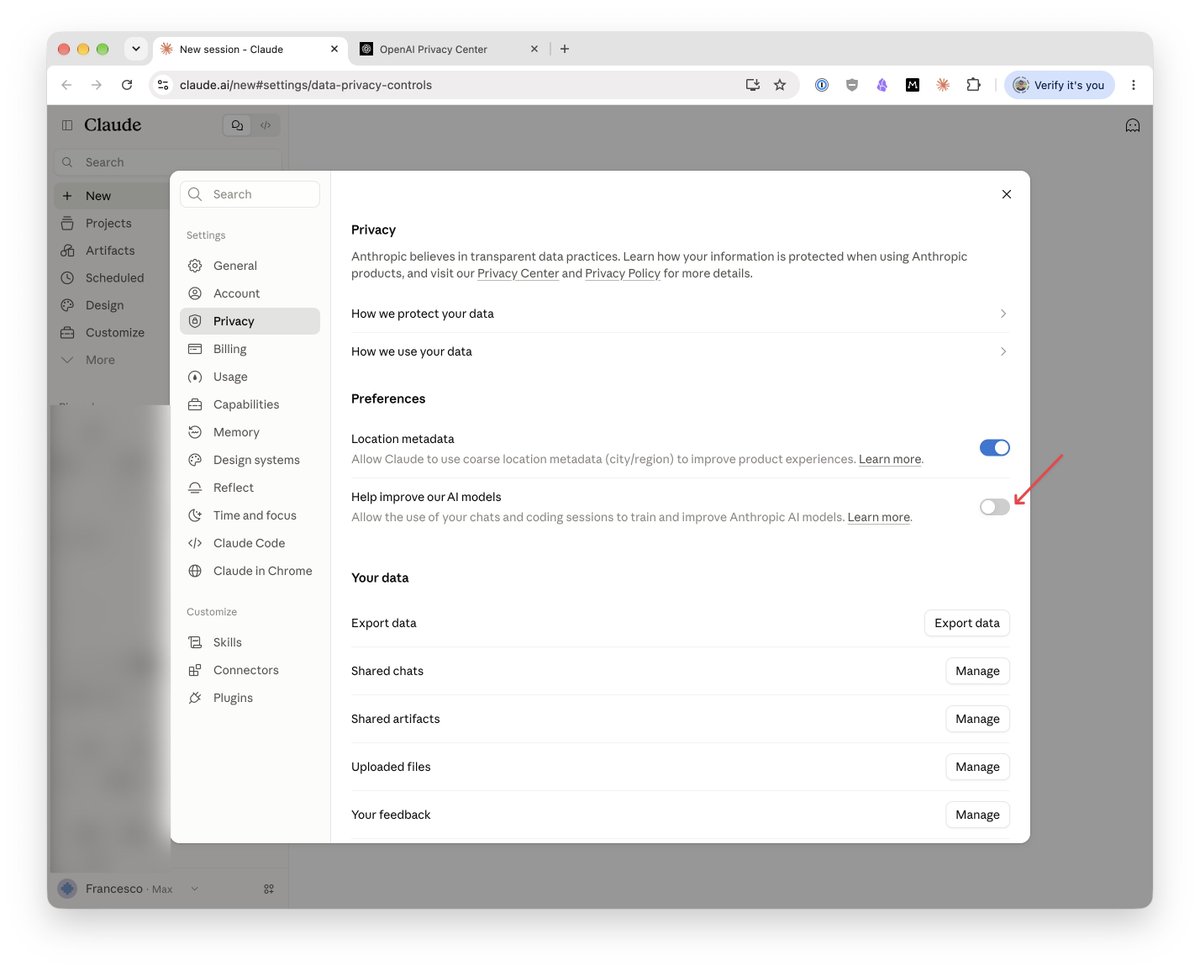Click install app icon in address bar
The height and width of the screenshot is (971, 1200).
753,85
